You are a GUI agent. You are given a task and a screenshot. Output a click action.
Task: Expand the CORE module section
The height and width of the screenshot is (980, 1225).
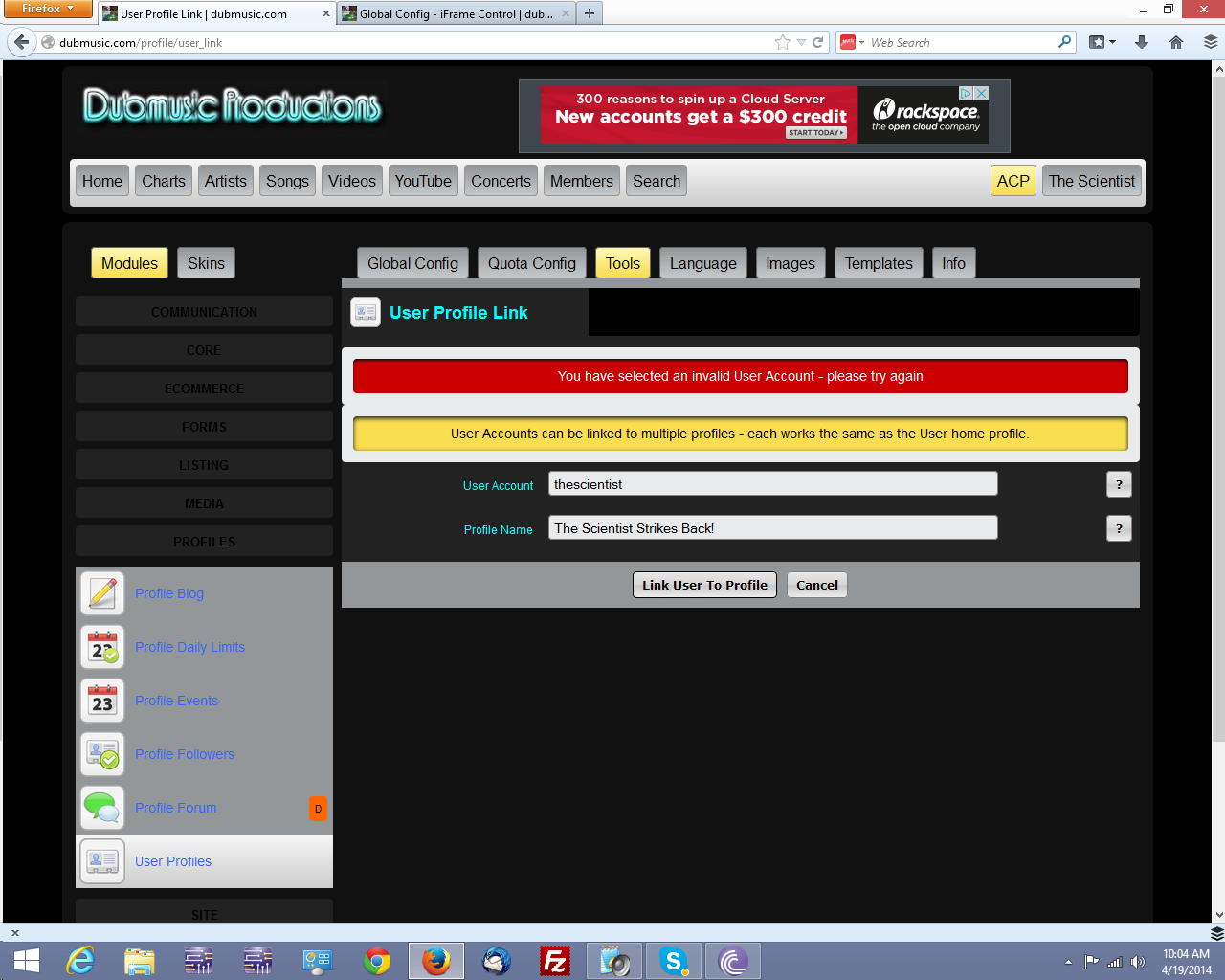[x=204, y=350]
